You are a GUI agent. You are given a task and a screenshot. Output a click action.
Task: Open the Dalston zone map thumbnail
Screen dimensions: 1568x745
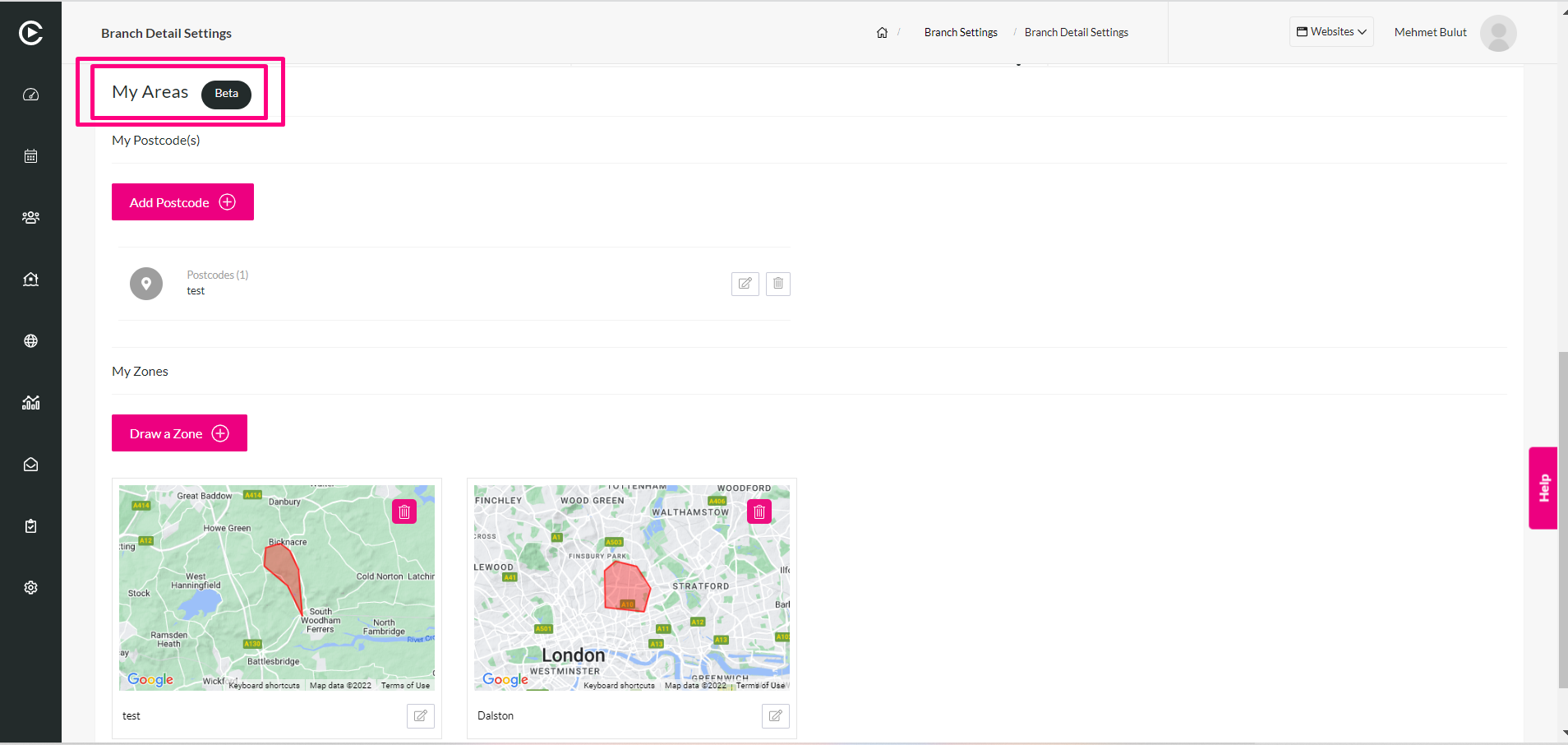click(632, 588)
